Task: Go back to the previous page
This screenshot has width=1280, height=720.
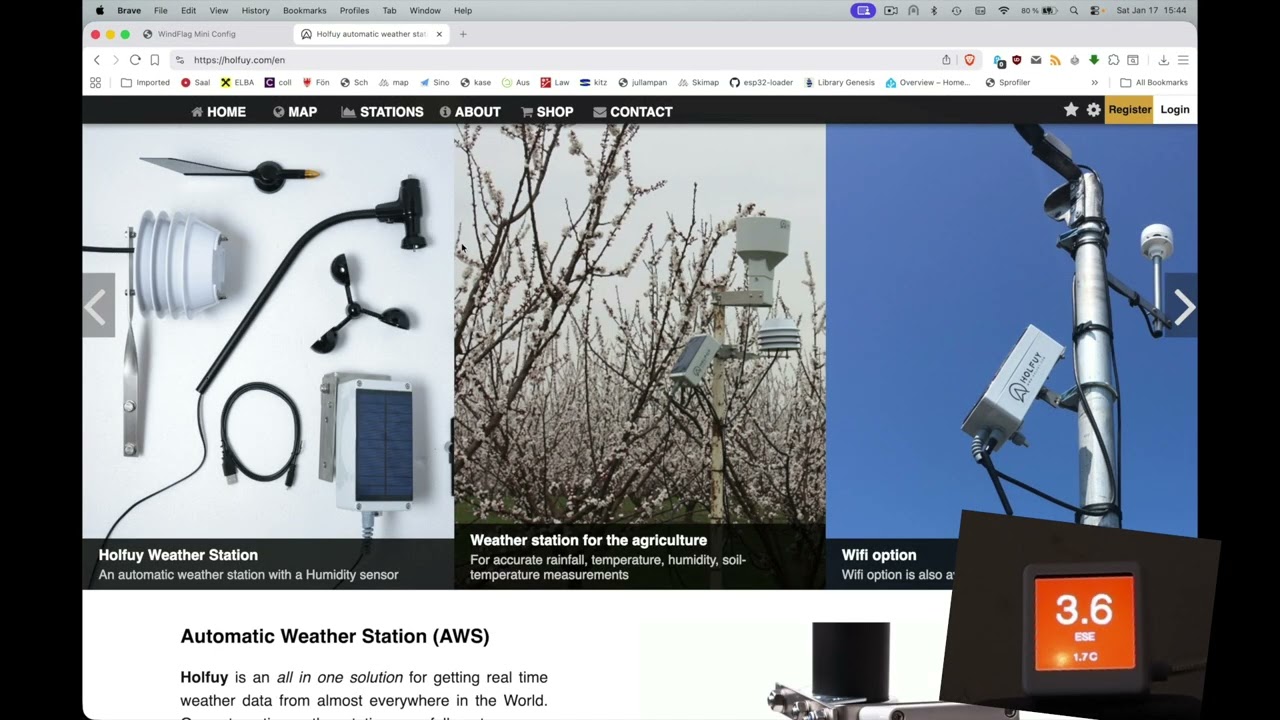Action: pos(97,60)
